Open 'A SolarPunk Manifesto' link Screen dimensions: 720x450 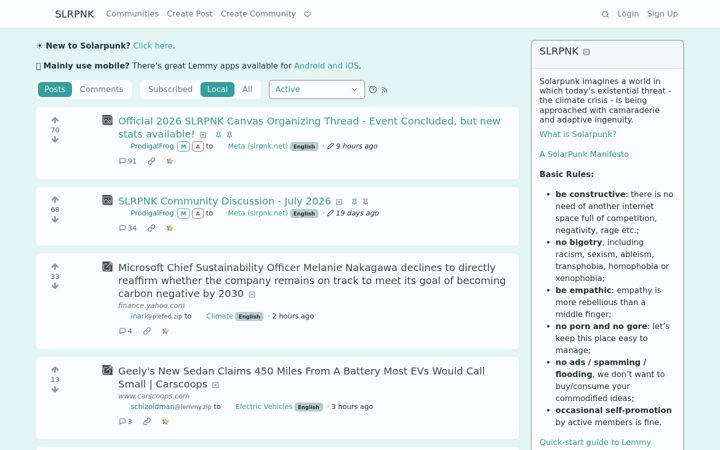click(584, 154)
